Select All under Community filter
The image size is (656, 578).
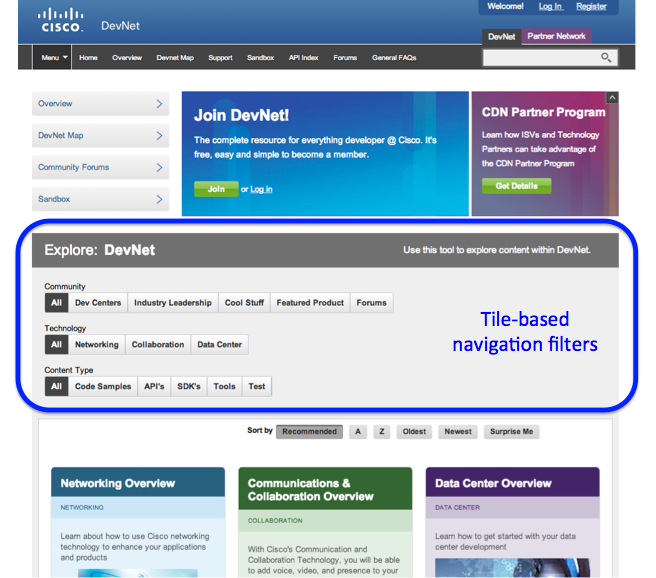tap(56, 303)
